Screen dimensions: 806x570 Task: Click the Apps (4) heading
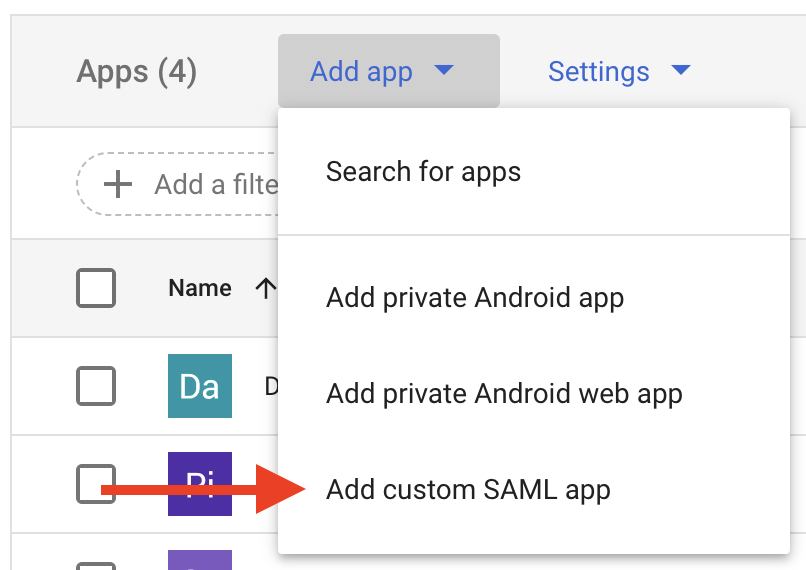coord(136,72)
